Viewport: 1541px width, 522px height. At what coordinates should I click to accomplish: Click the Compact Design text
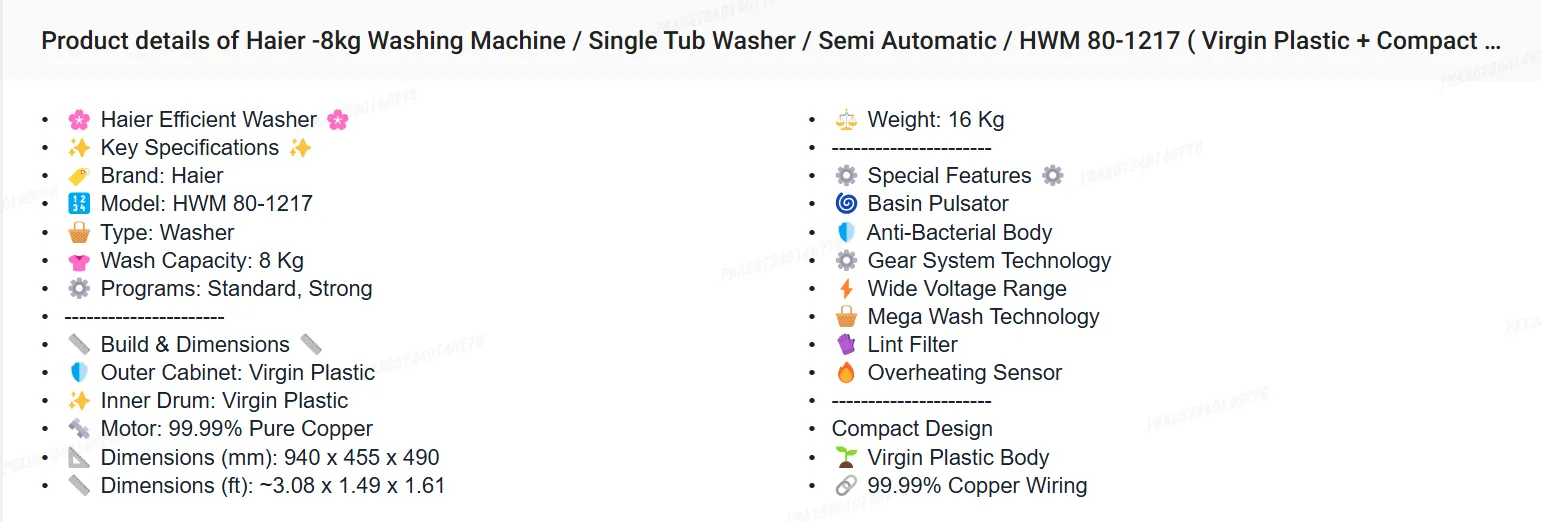[912, 429]
